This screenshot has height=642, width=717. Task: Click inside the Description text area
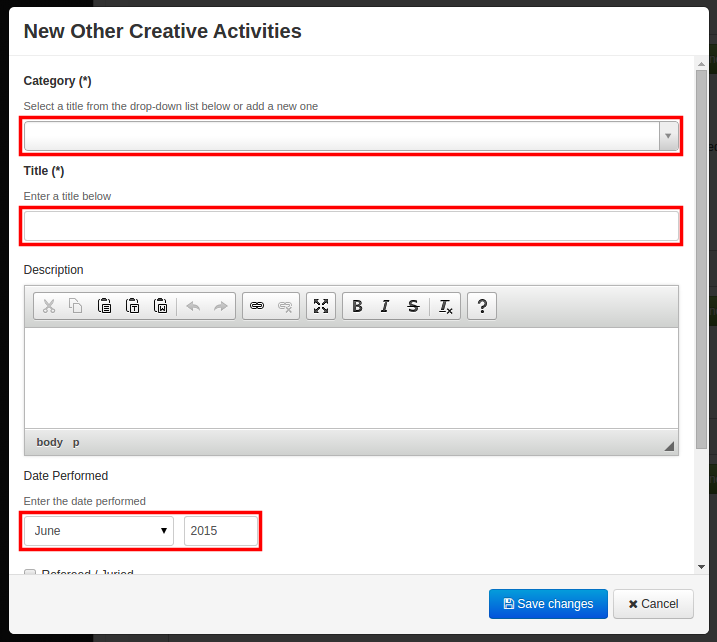click(351, 378)
